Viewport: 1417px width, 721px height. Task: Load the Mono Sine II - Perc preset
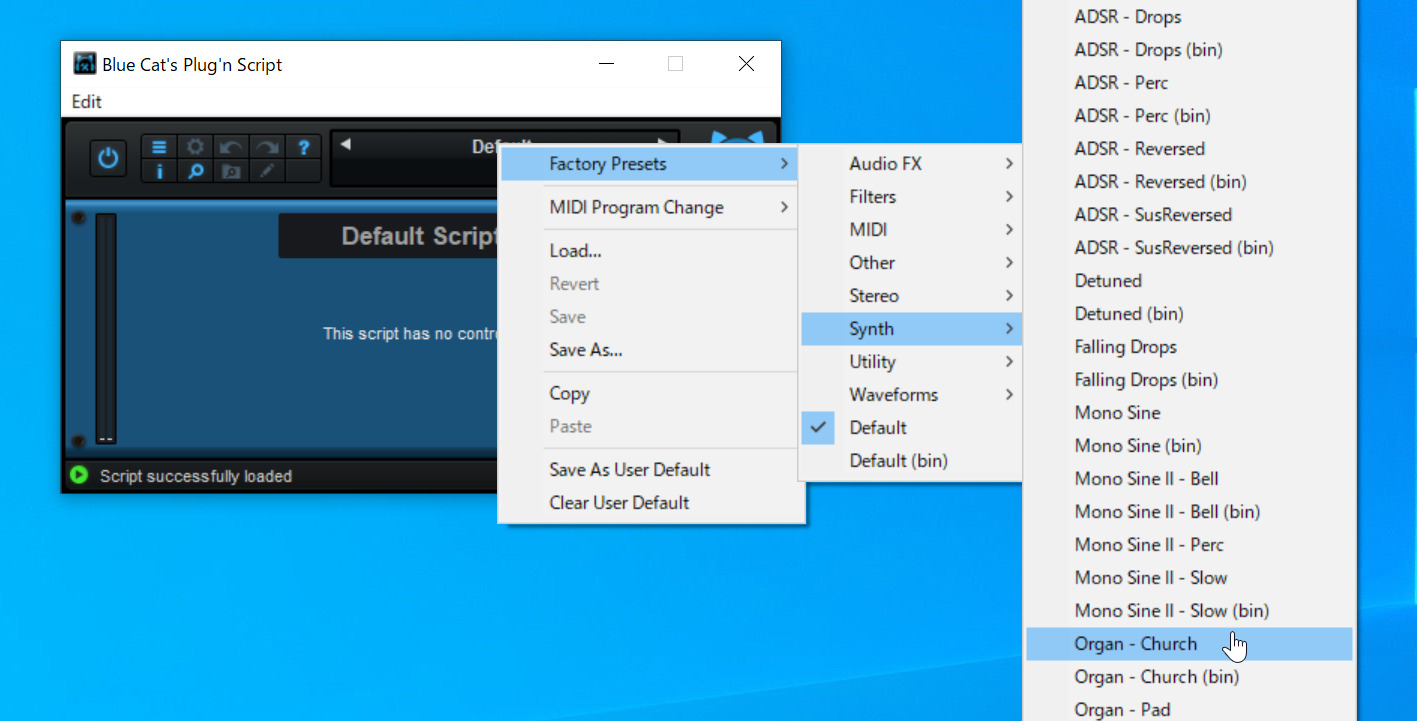(1189, 545)
